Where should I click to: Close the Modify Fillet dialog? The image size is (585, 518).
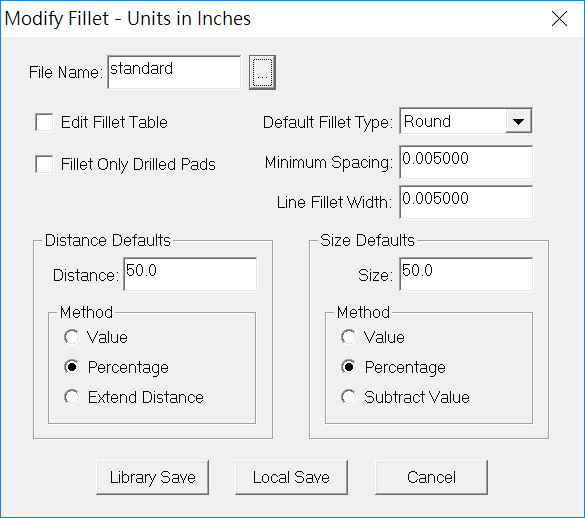point(559,19)
